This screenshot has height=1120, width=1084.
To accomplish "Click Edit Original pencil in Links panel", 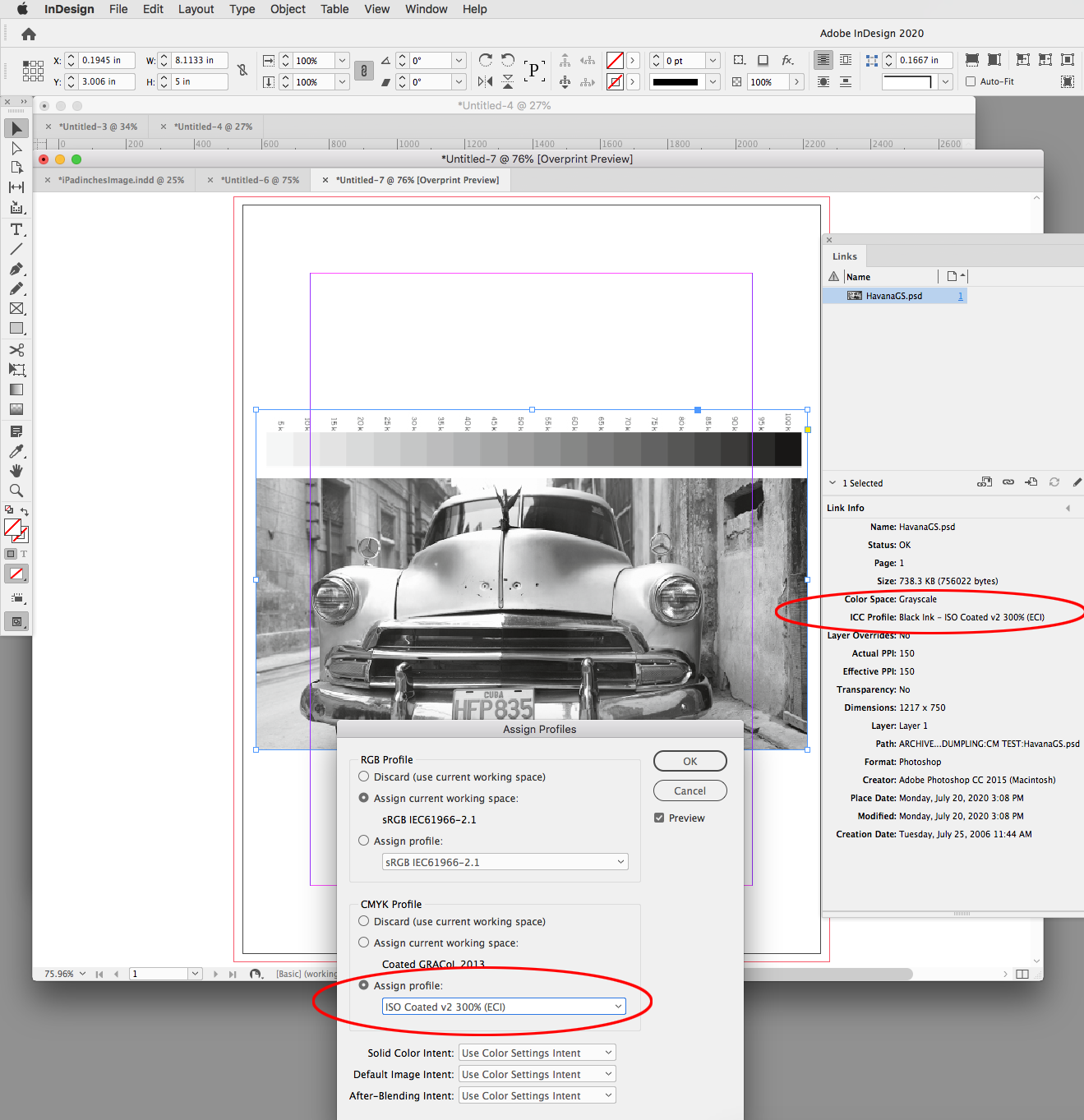I will 1077,482.
